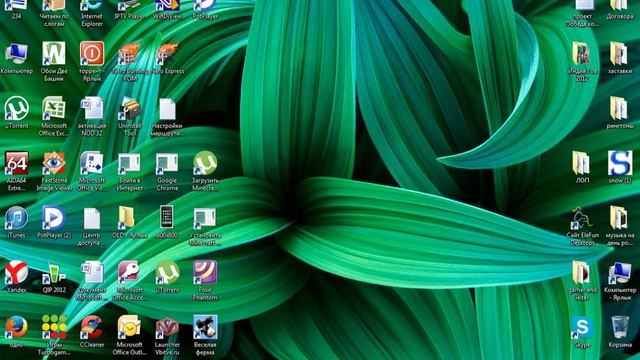
Task: Select the торрент - Ярлык shortcut
Action: [x=92, y=61]
